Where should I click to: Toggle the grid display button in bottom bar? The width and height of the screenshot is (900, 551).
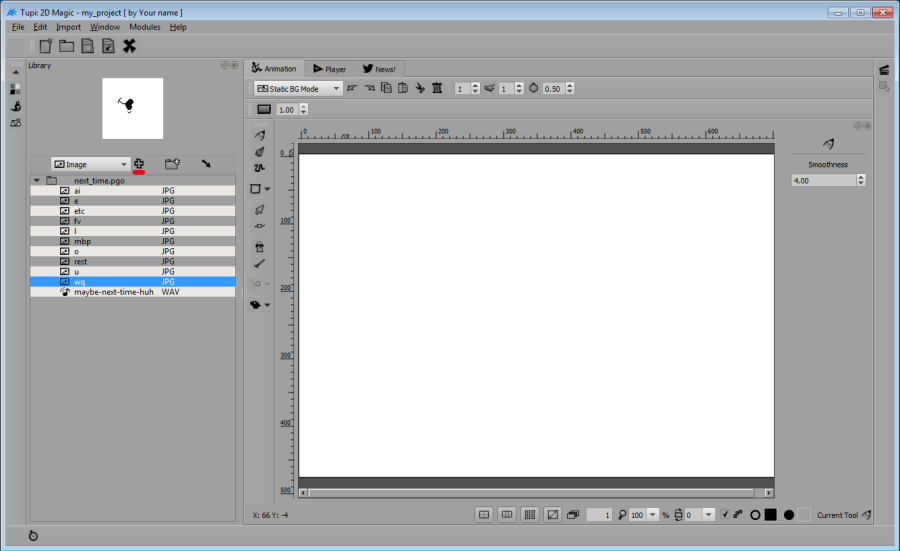click(530, 514)
